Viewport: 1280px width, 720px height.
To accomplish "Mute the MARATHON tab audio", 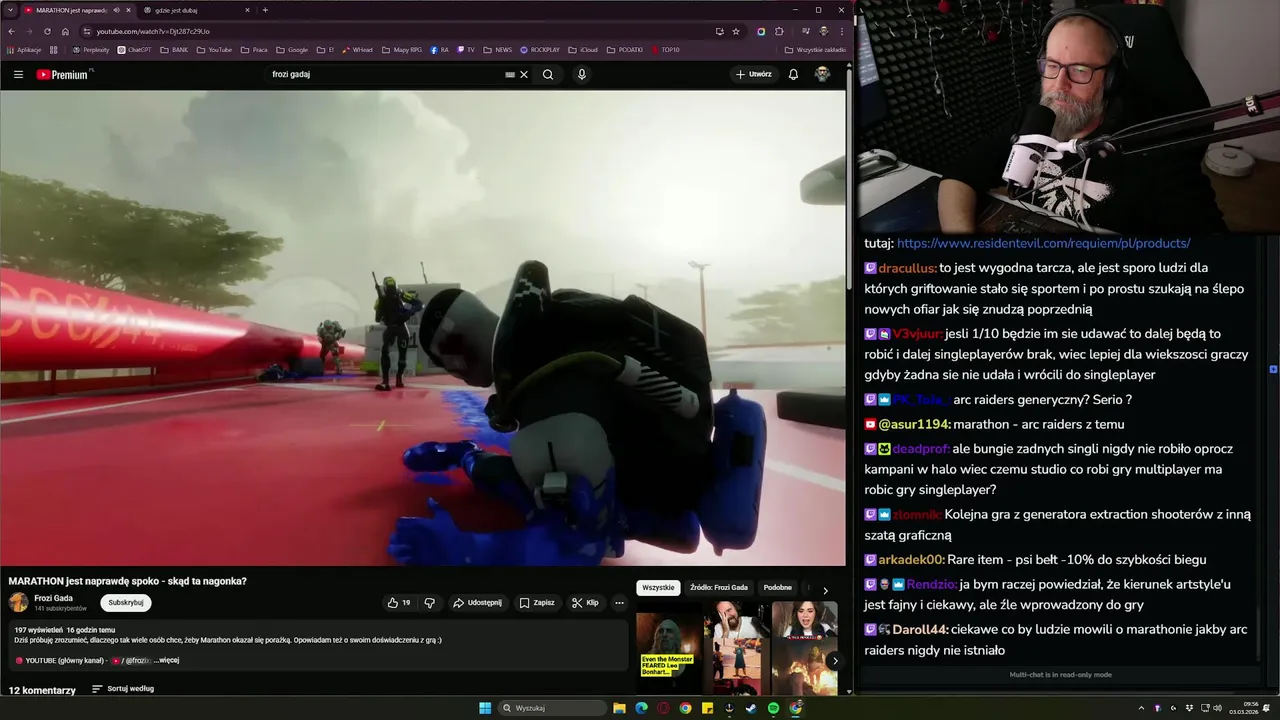I will [116, 10].
